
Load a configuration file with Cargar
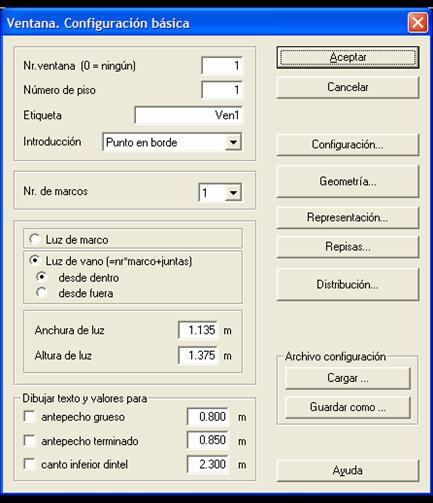(347, 378)
